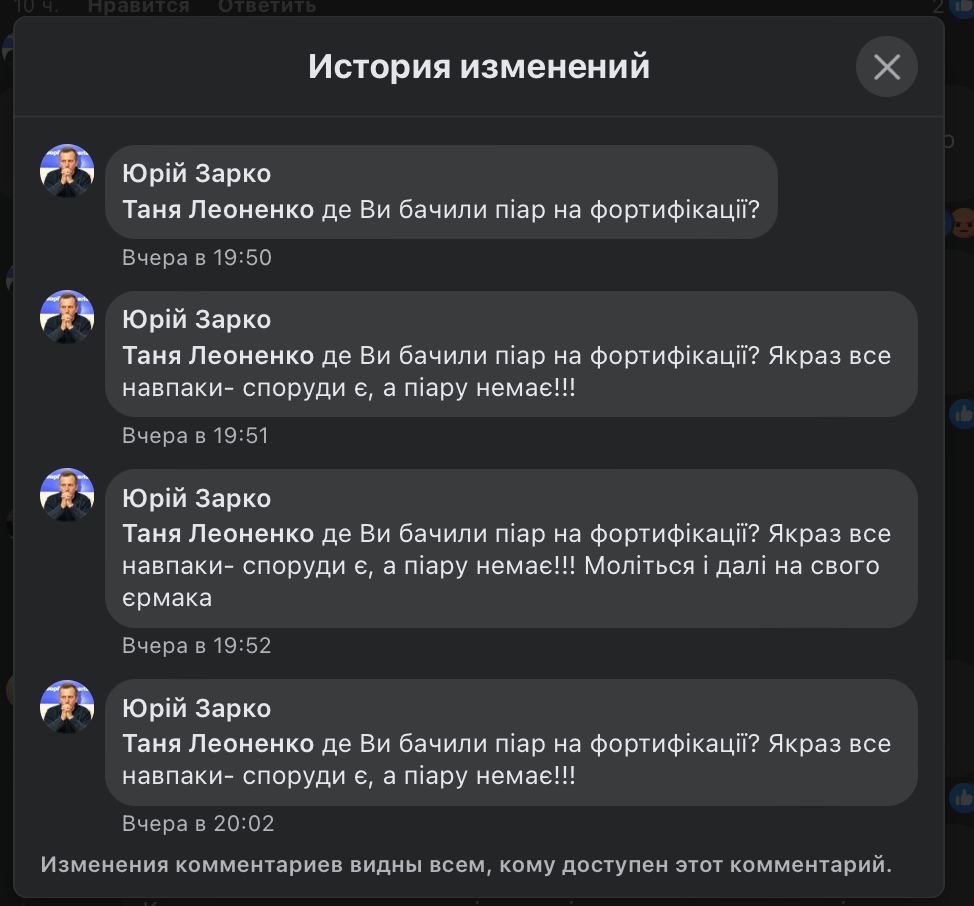This screenshot has width=974, height=906.
Task: Open Таня Леоненко mention in fourth comment
Action: [x=218, y=743]
